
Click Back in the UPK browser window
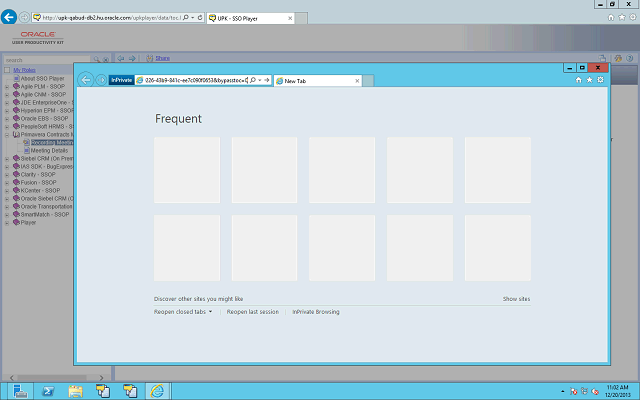click(9, 17)
